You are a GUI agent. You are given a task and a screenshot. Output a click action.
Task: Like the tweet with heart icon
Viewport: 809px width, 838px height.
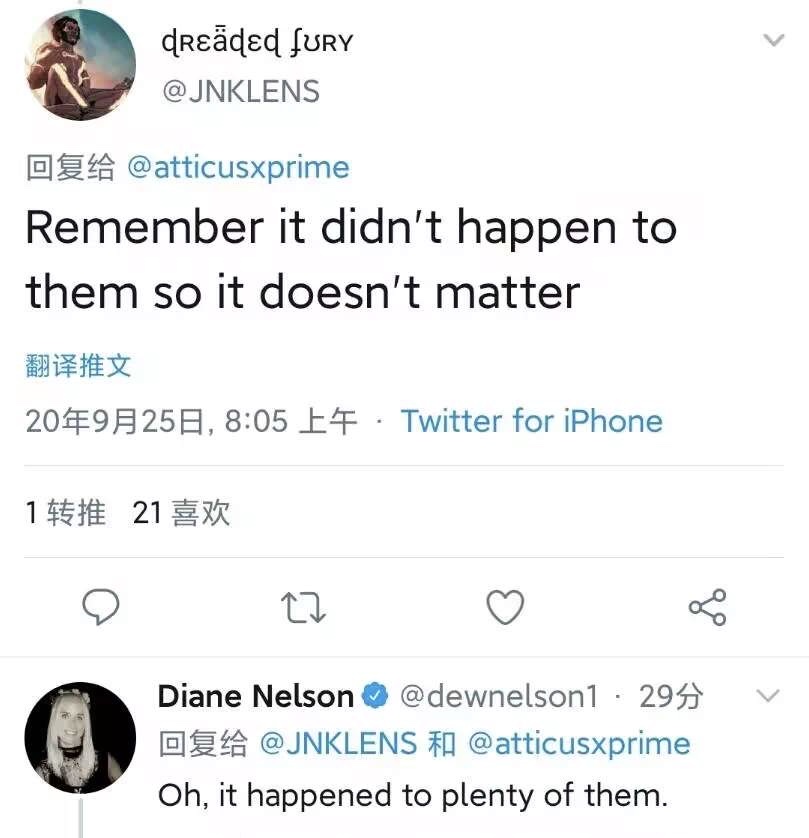click(505, 607)
